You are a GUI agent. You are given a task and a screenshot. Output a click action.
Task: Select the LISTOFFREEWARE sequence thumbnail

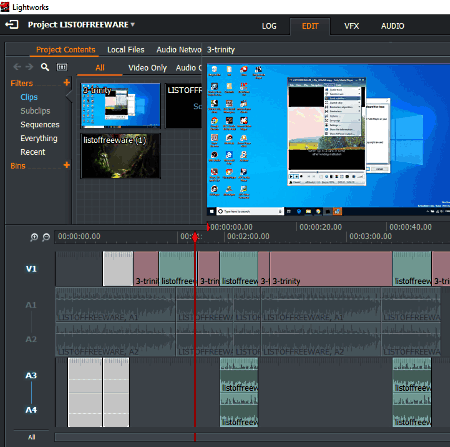click(x=184, y=106)
